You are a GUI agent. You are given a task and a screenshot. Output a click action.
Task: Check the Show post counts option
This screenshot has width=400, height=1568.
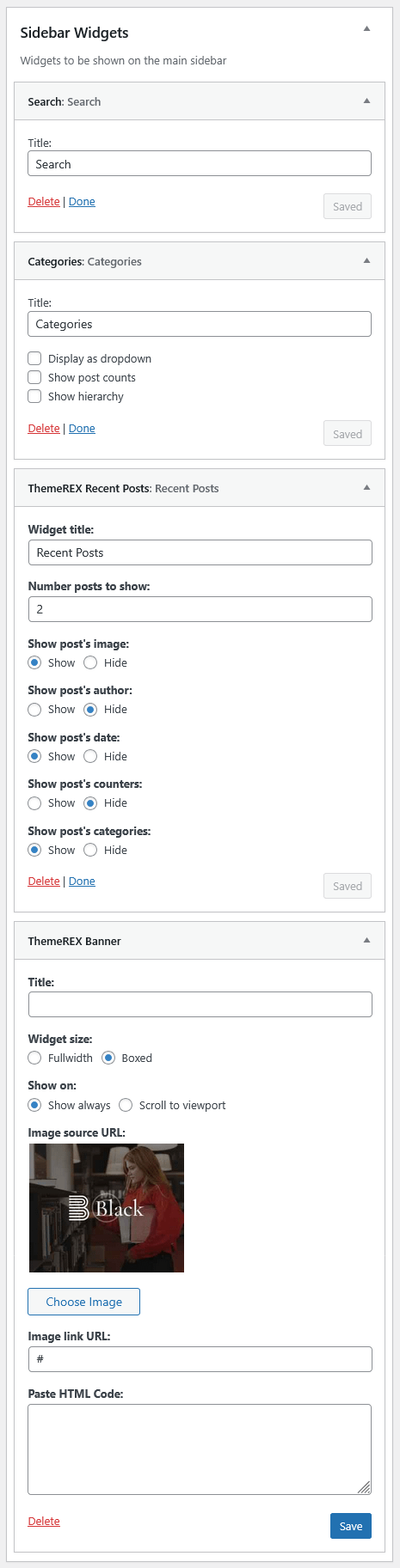[34, 377]
